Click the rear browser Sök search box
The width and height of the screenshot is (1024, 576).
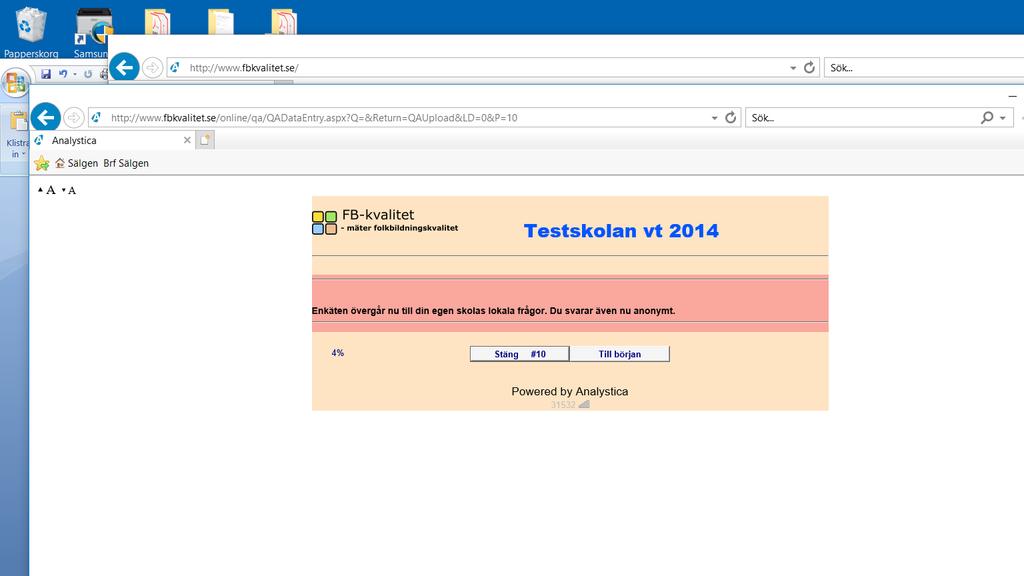(x=924, y=67)
